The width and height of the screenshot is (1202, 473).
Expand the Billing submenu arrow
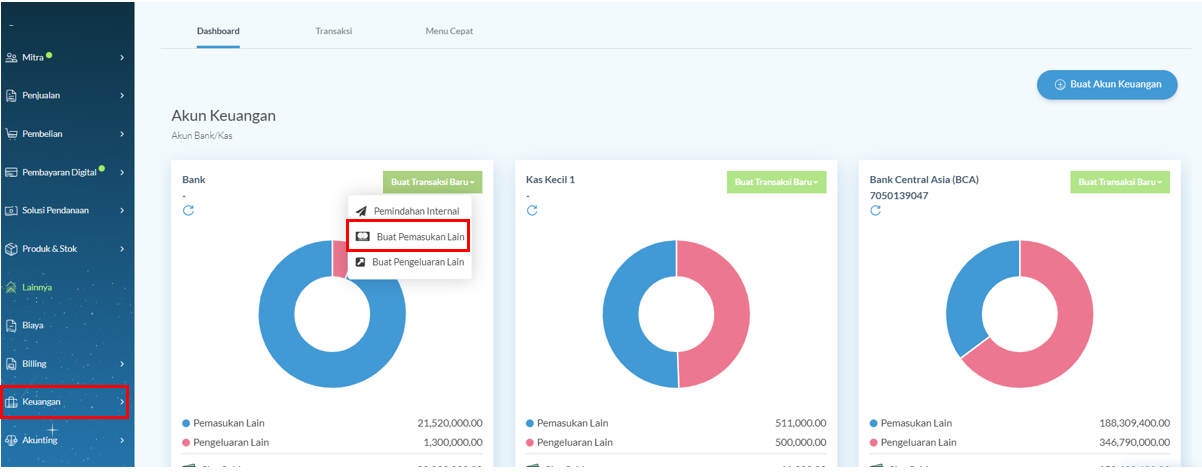pyautogui.click(x=122, y=364)
